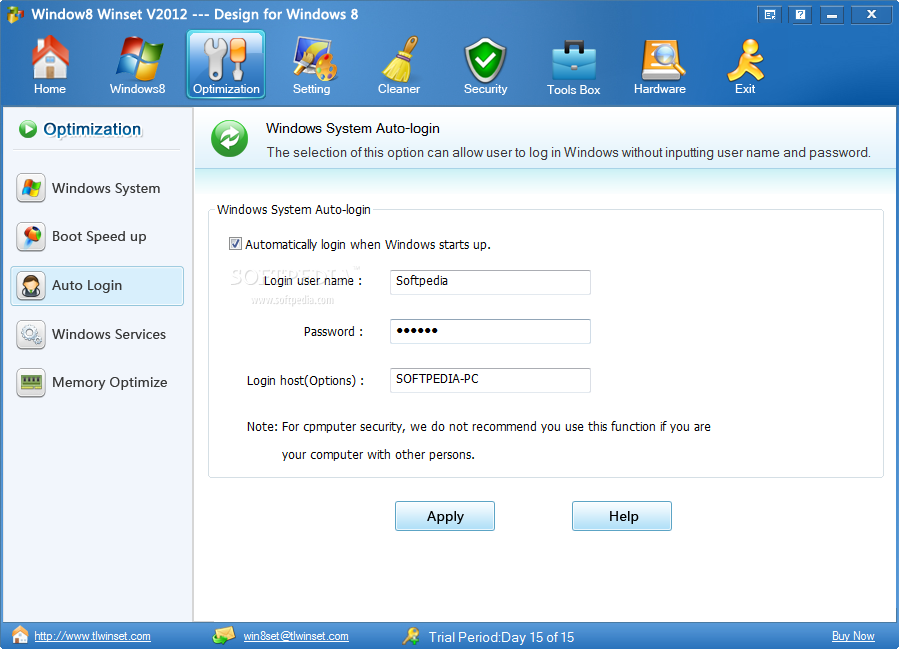899x649 pixels.
Task: Click the envelope email icon
Action: [224, 635]
